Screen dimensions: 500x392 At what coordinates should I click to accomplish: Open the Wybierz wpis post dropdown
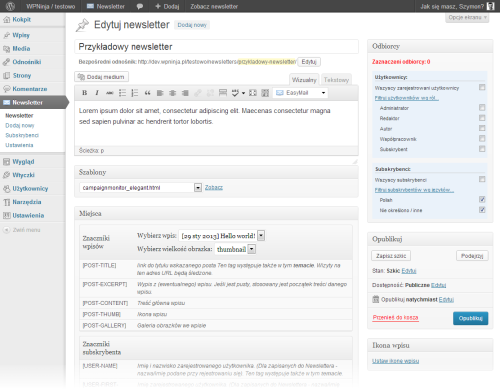point(222,236)
